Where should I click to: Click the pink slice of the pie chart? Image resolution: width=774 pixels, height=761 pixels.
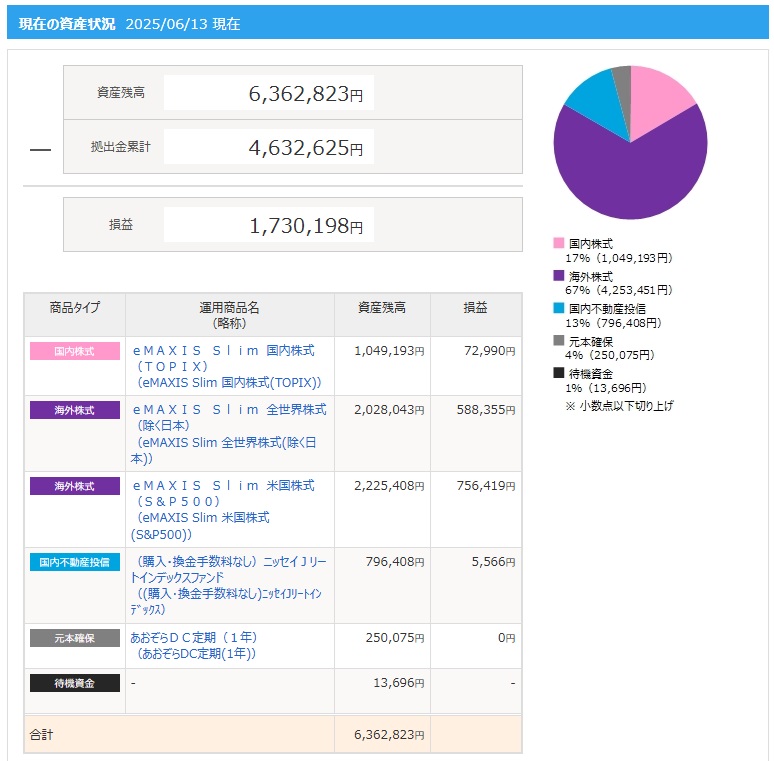click(x=662, y=100)
